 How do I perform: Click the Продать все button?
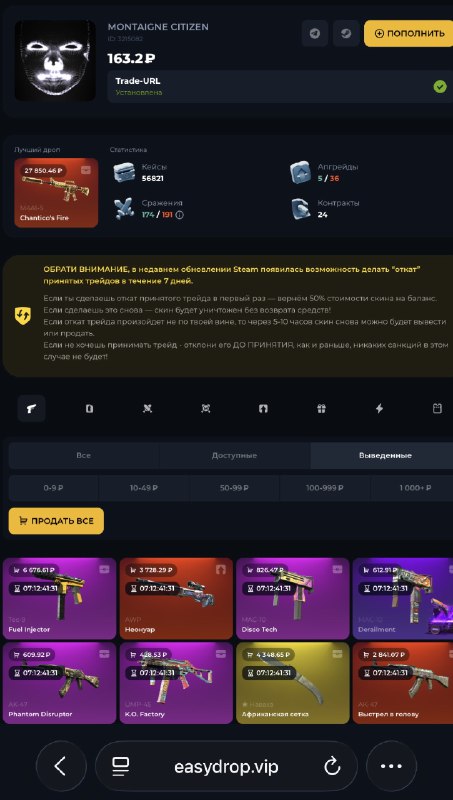coord(56,521)
